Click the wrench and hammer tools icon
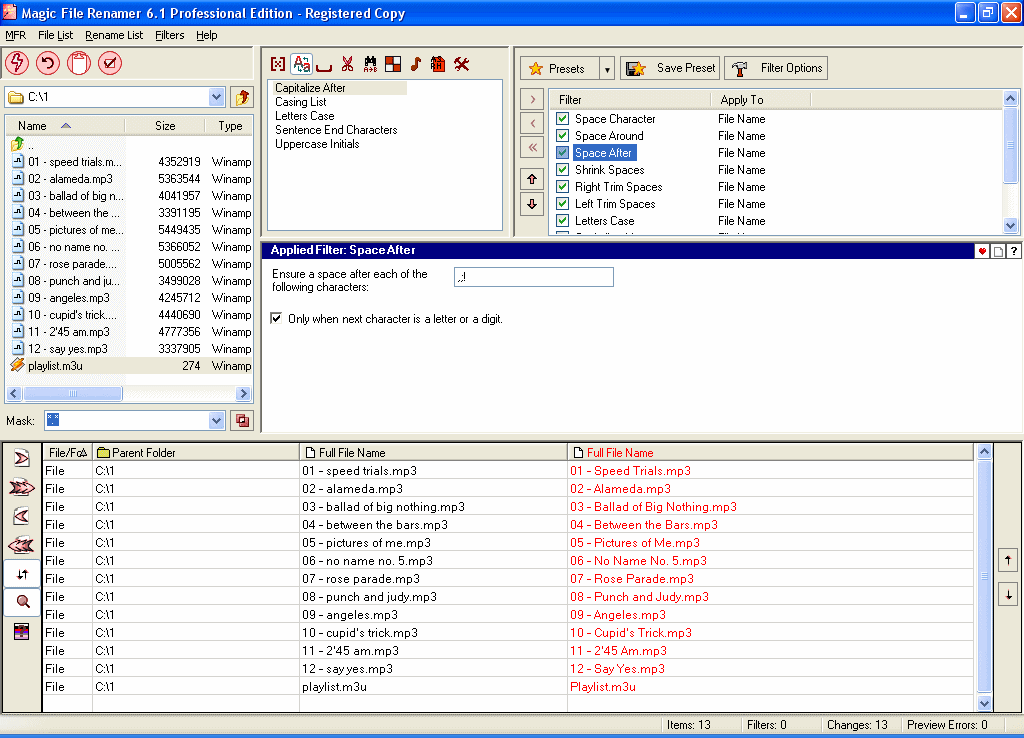1024x738 pixels. click(x=461, y=65)
